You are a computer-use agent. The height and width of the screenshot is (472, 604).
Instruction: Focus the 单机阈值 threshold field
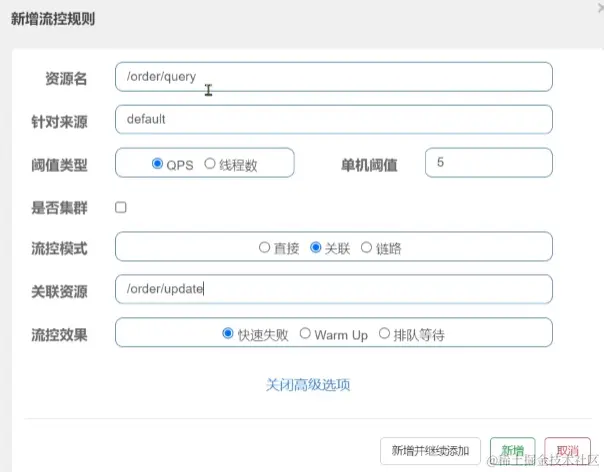489,163
